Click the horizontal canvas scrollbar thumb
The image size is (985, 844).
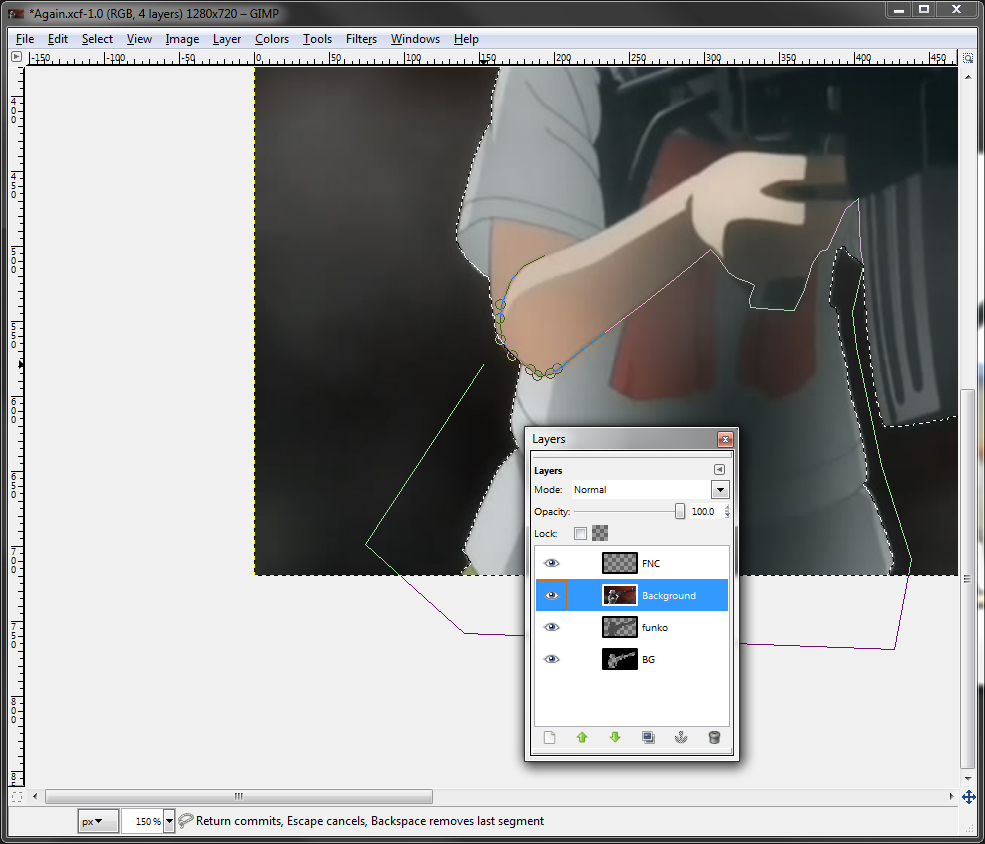239,796
